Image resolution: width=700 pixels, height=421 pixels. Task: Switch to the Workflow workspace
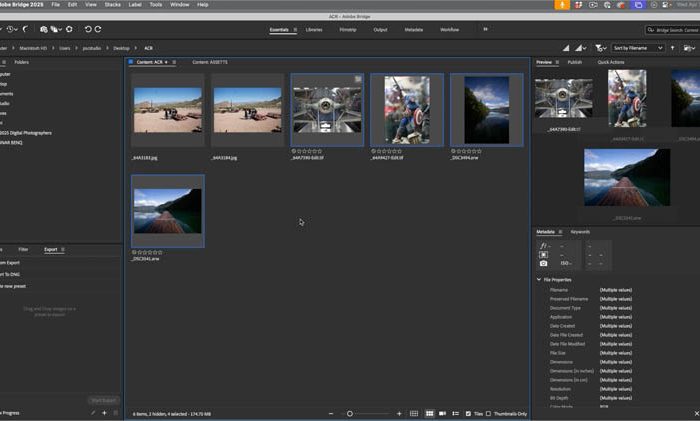pos(450,29)
